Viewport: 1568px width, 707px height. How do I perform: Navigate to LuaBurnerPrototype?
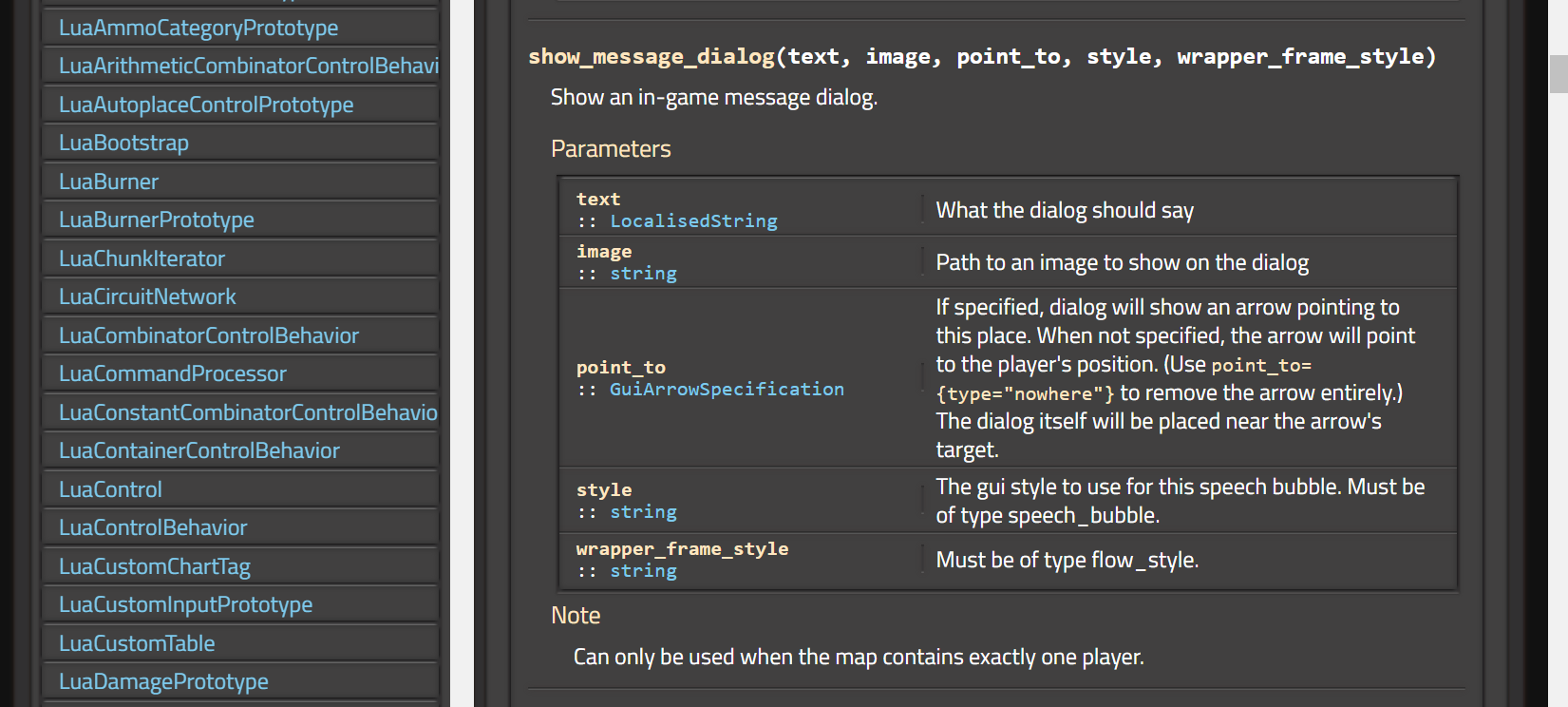click(156, 220)
